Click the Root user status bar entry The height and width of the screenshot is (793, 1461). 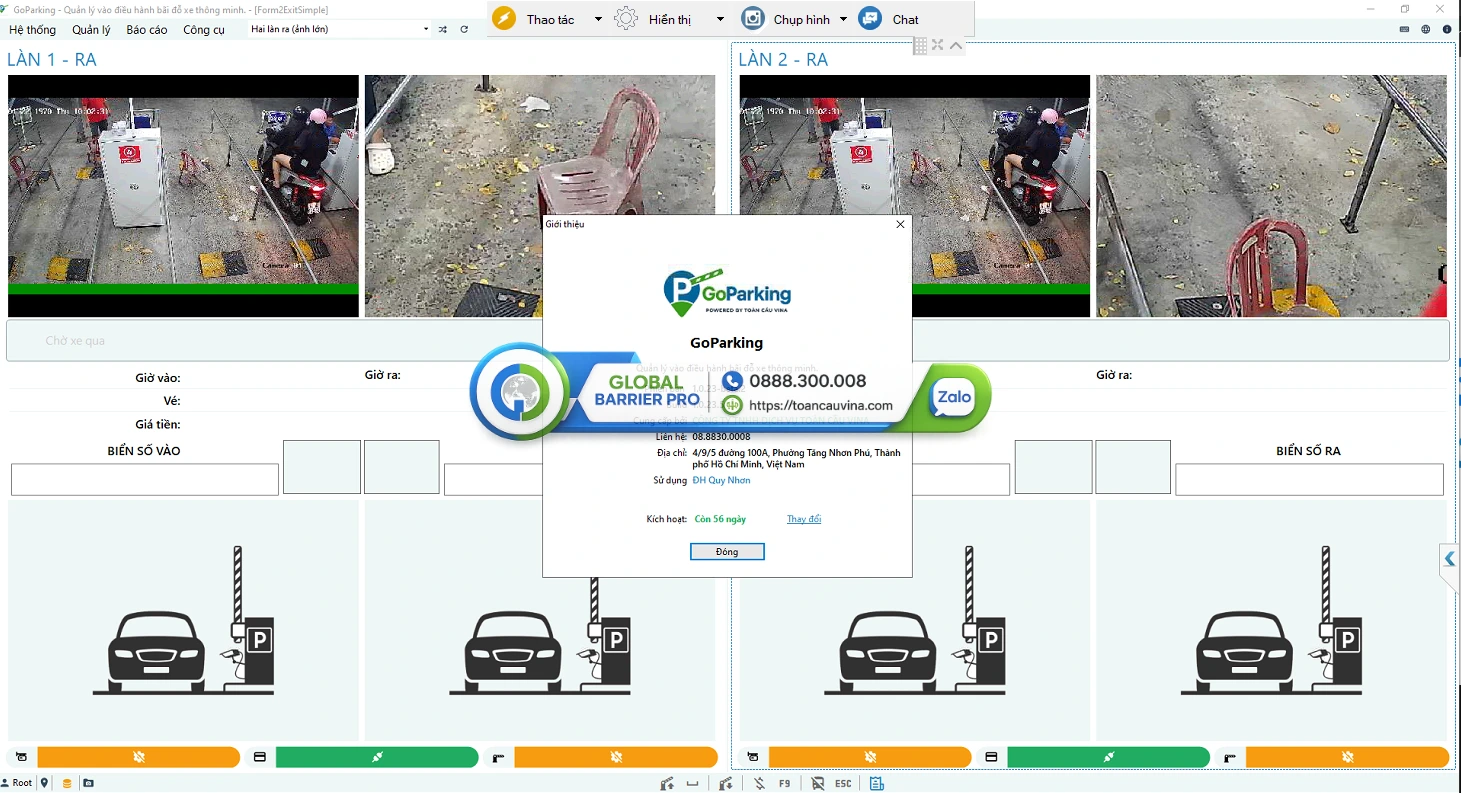(18, 783)
